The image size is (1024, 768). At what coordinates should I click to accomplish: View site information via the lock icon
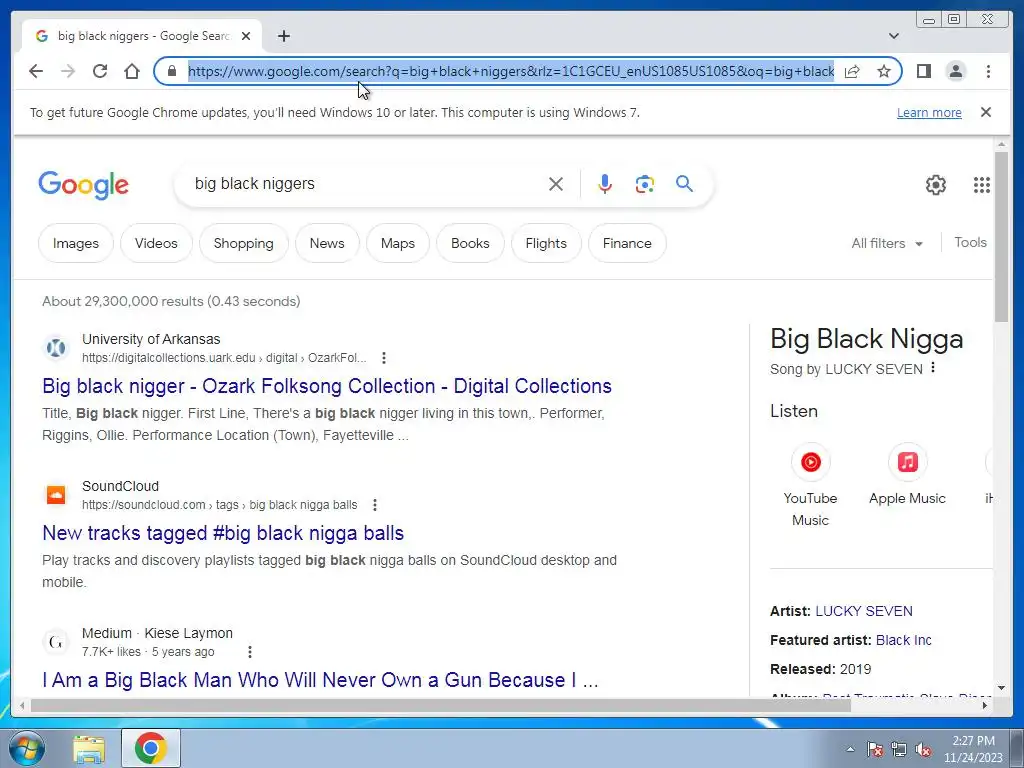coord(172,71)
